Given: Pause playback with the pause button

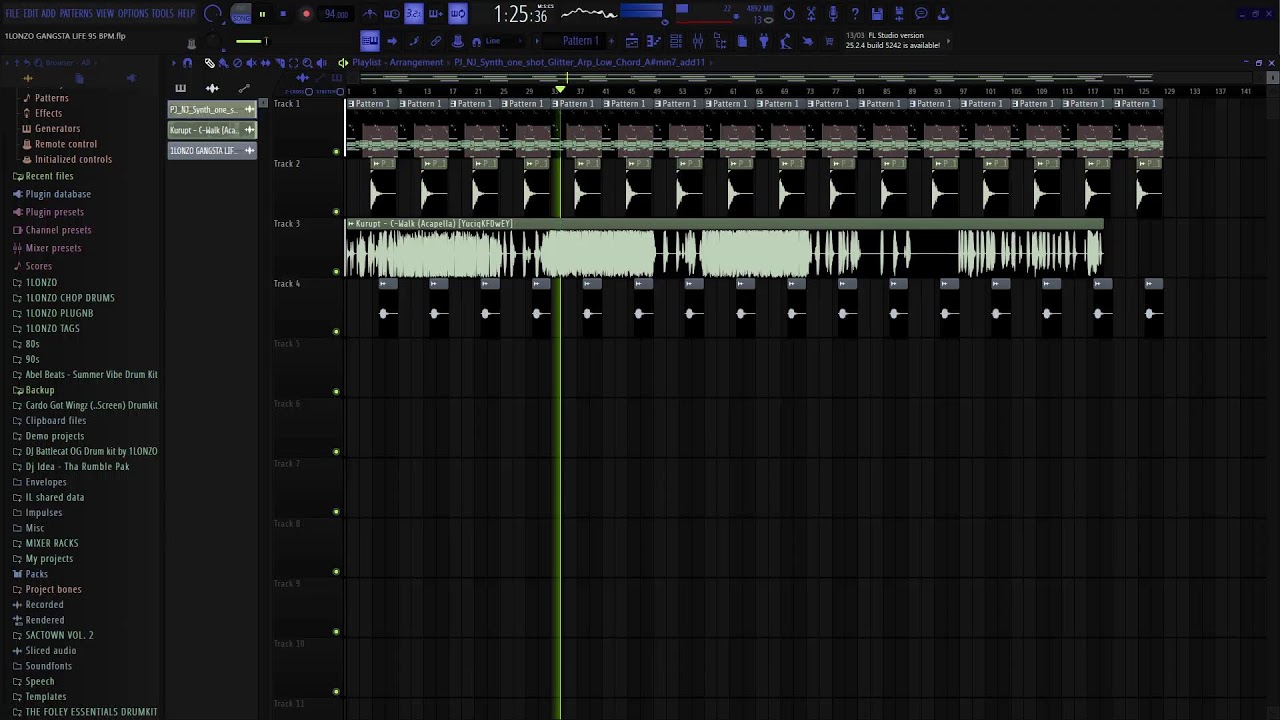Looking at the screenshot, I should tap(262, 14).
